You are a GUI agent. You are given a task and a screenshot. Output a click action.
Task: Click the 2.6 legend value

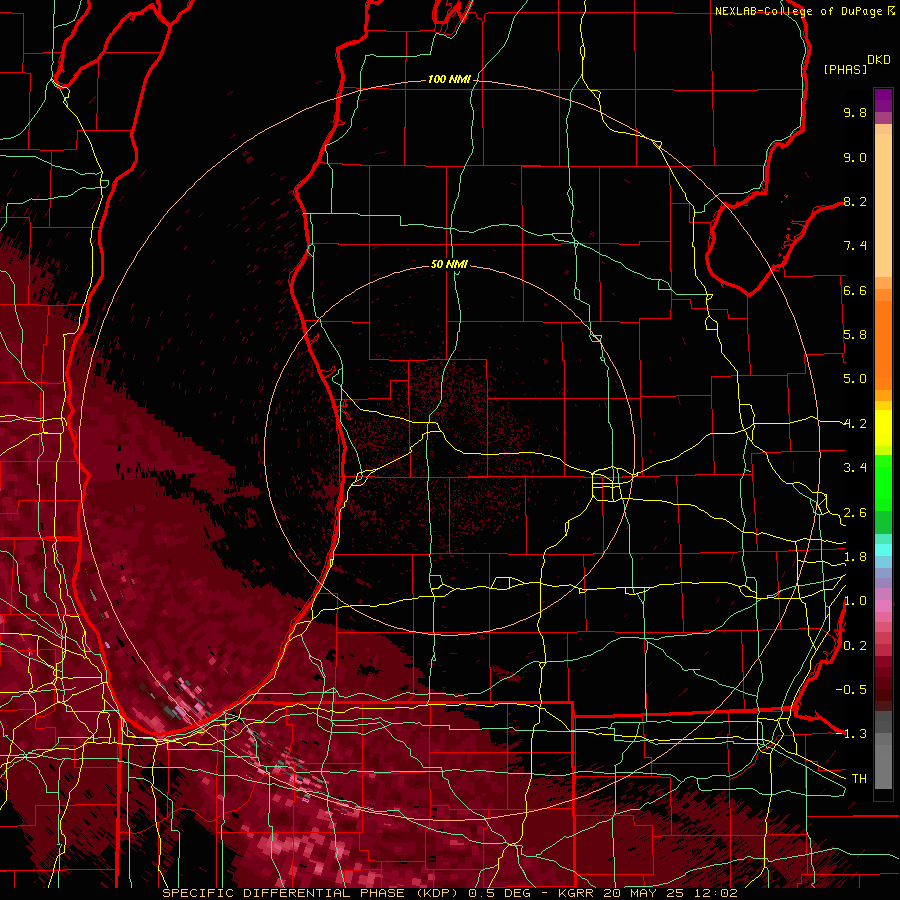(855, 513)
